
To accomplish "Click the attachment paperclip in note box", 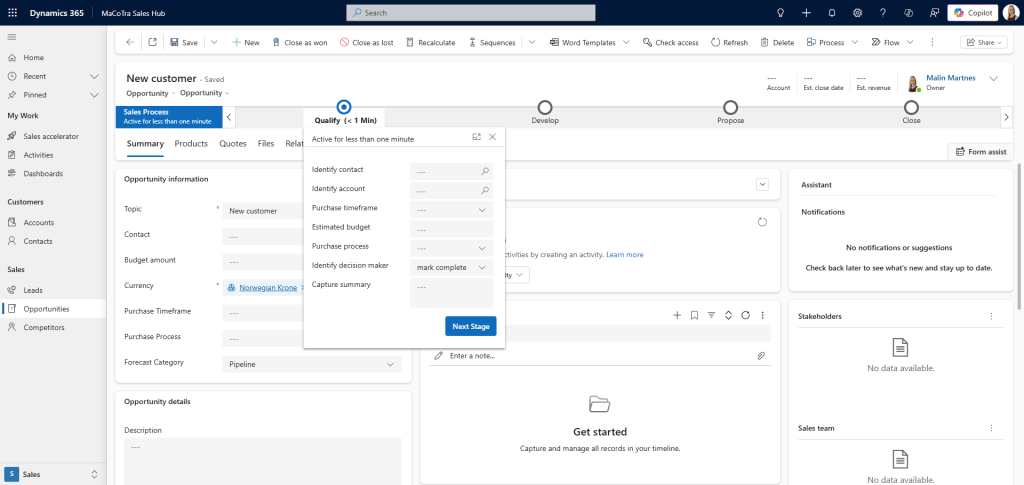I will 760,356.
